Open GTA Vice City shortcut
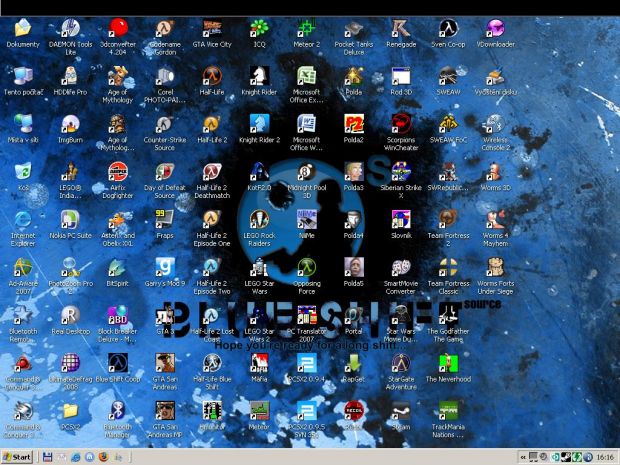The width and height of the screenshot is (620, 465). click(212, 28)
